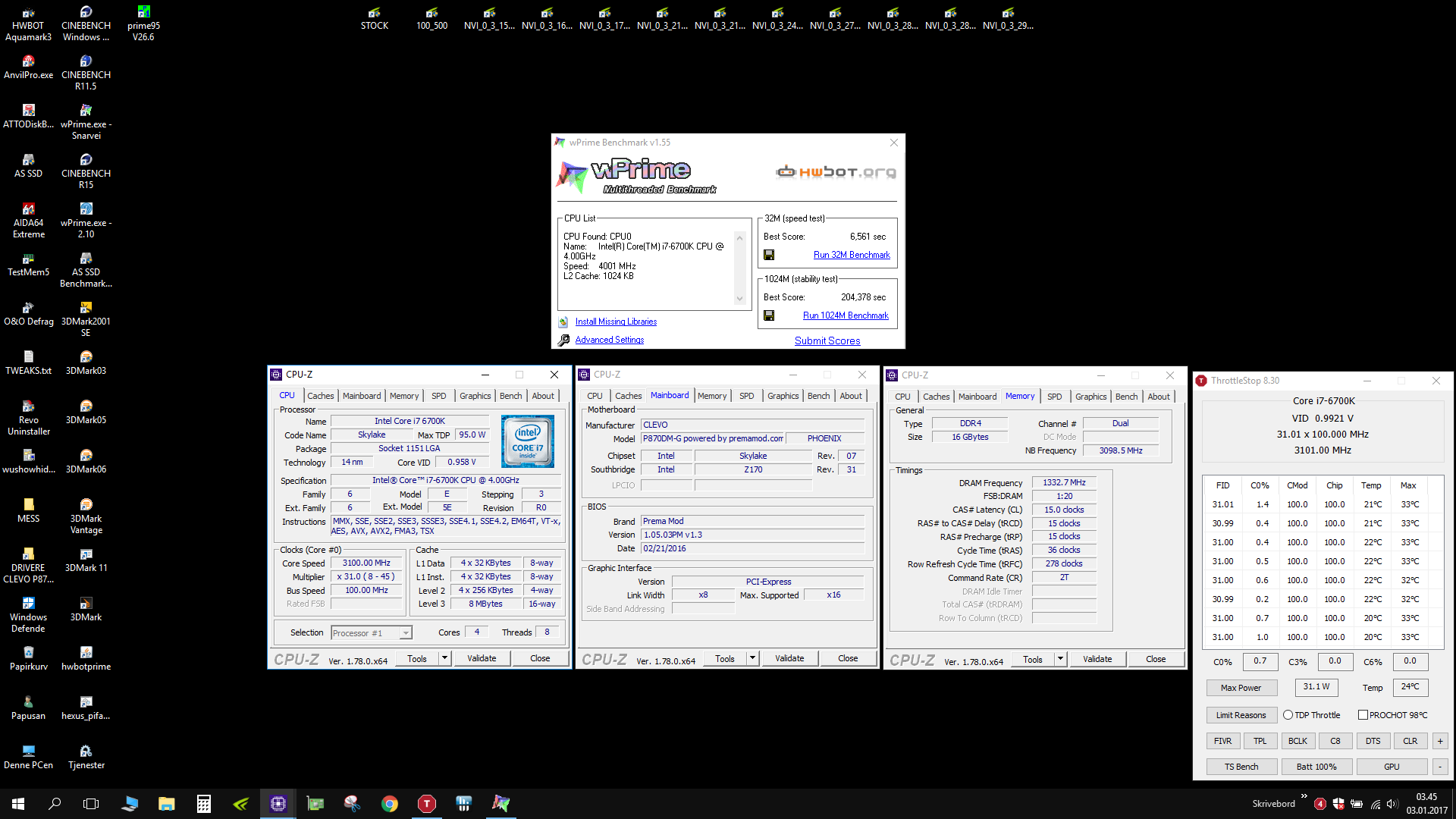Toggle the PROCHOT 98°C checkbox
Screen dimensions: 1456x819
coord(1363,715)
